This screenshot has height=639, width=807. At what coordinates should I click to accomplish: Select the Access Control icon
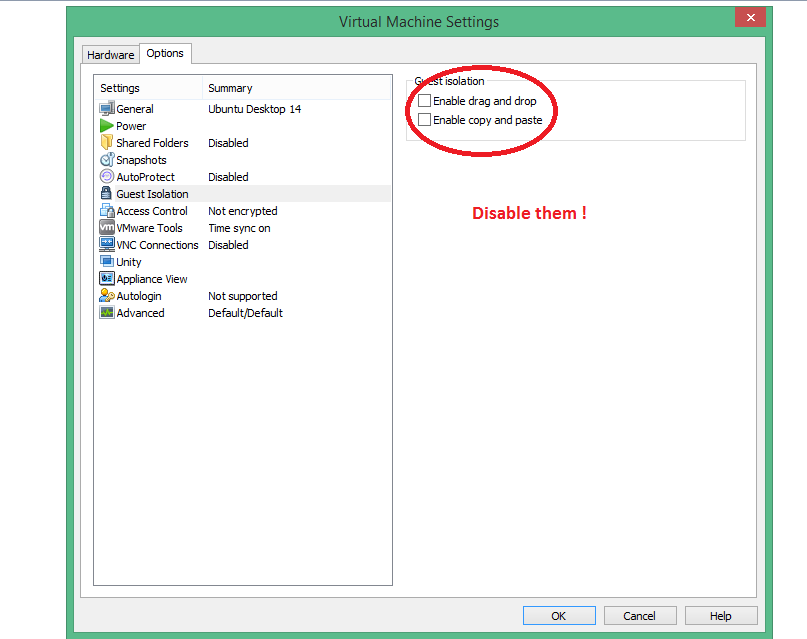(107, 210)
